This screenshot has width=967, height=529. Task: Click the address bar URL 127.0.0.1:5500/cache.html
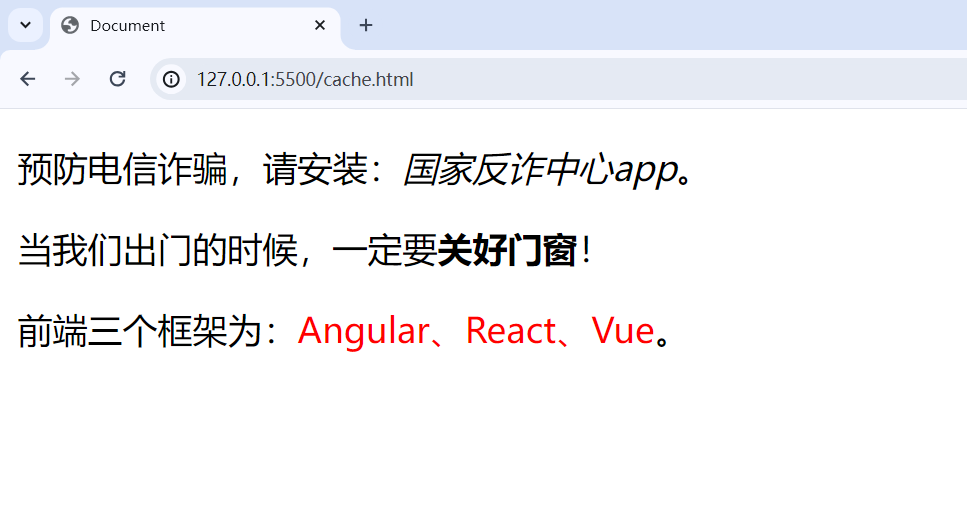305,80
